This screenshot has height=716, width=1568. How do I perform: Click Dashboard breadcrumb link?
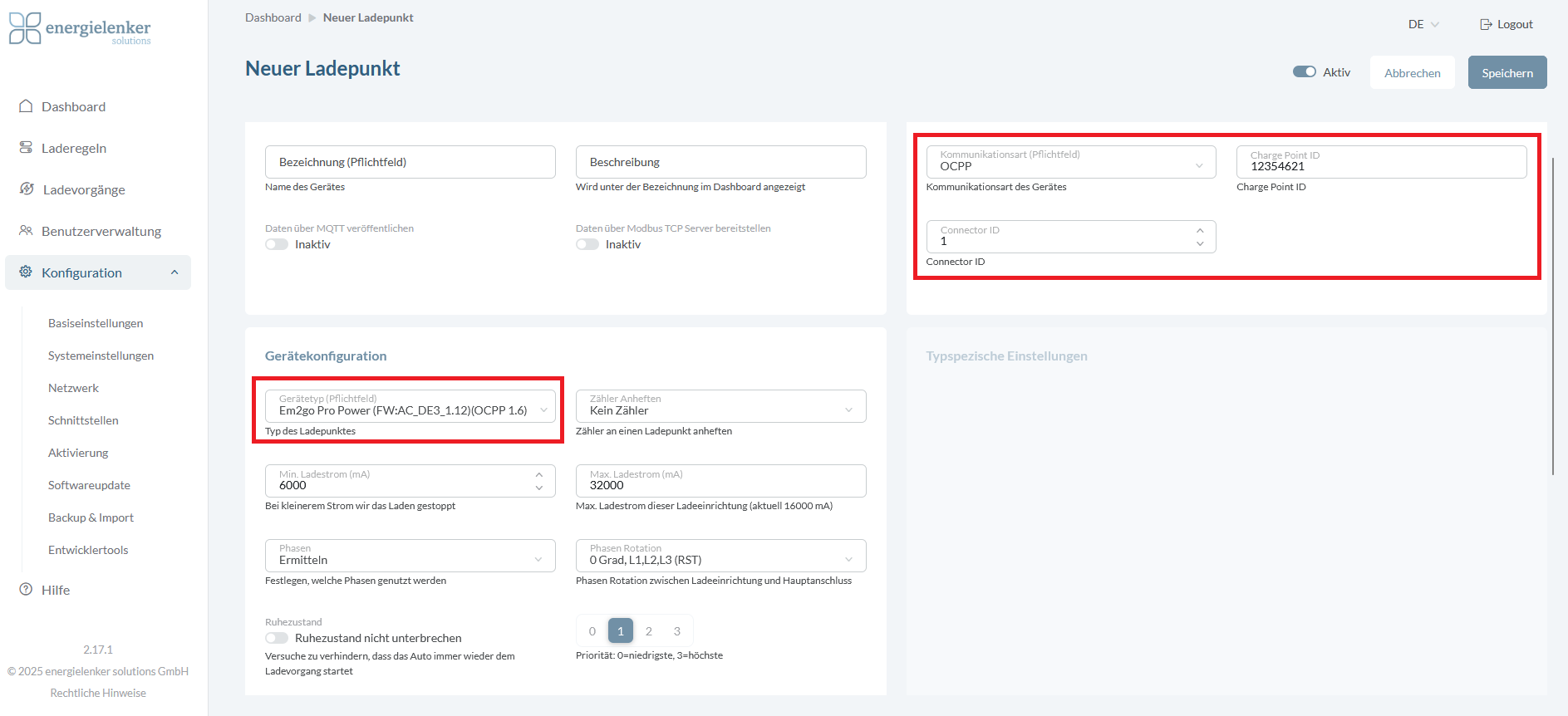click(273, 17)
